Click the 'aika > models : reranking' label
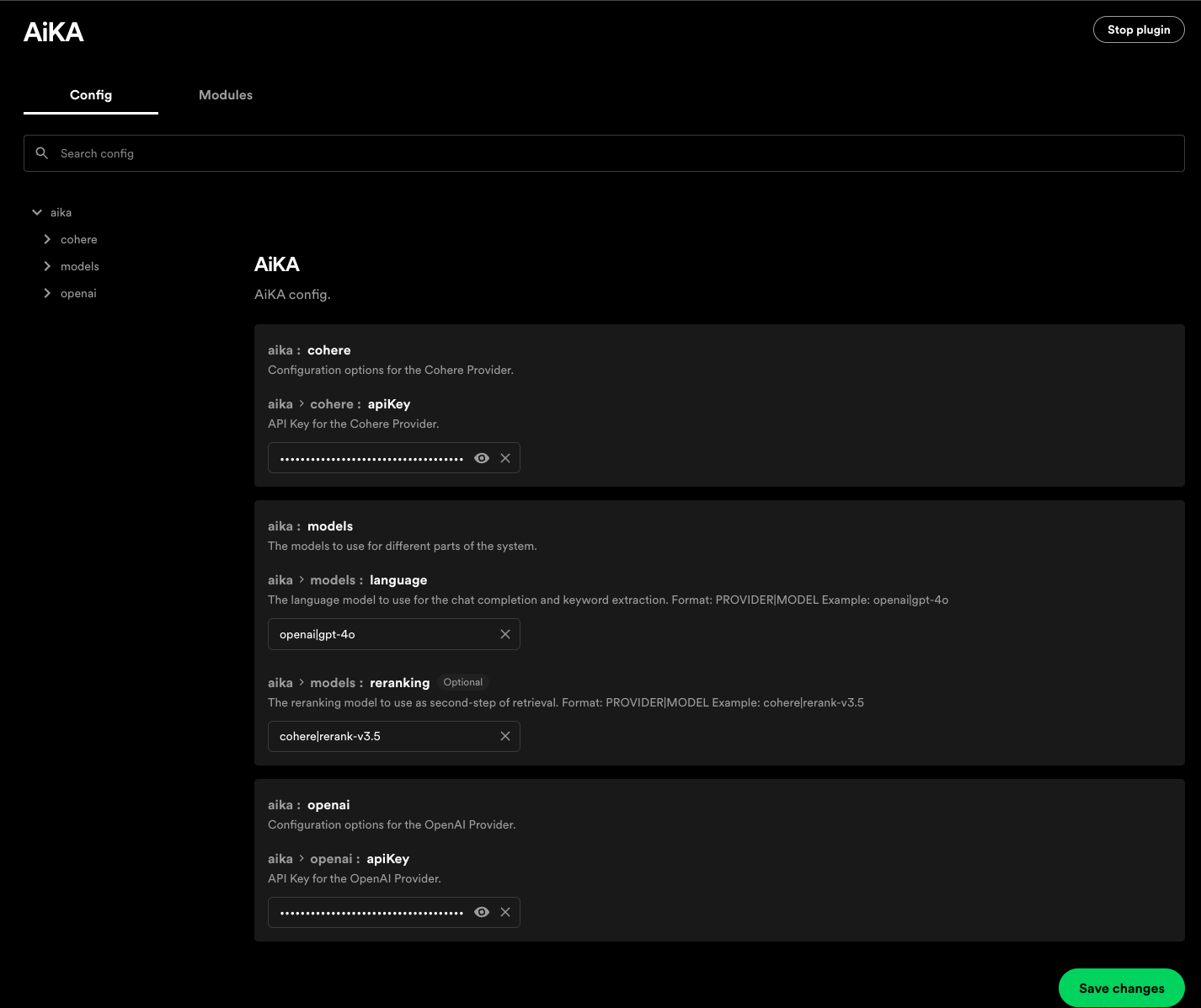This screenshot has width=1201, height=1008. point(349,683)
